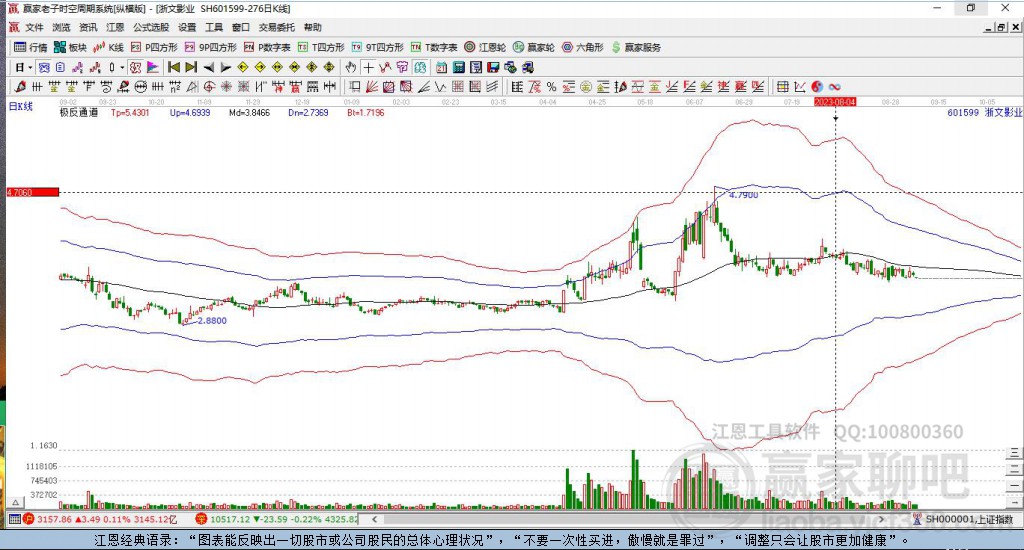Click the 行情 toolbar button
1024x550 pixels.
31,47
